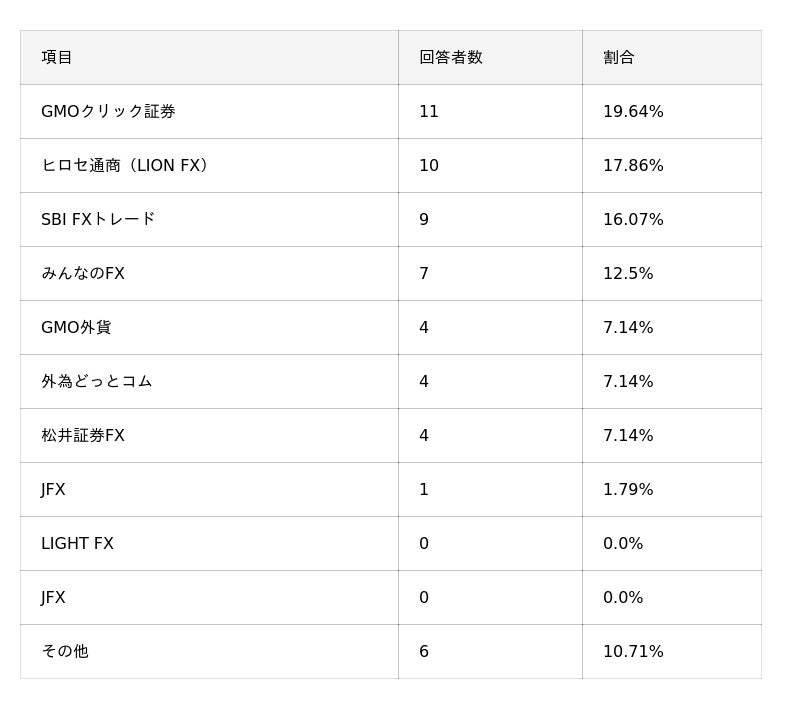Screen dimensions: 800x709
Task: Select the respondent count 9 cell
Action: tap(424, 219)
